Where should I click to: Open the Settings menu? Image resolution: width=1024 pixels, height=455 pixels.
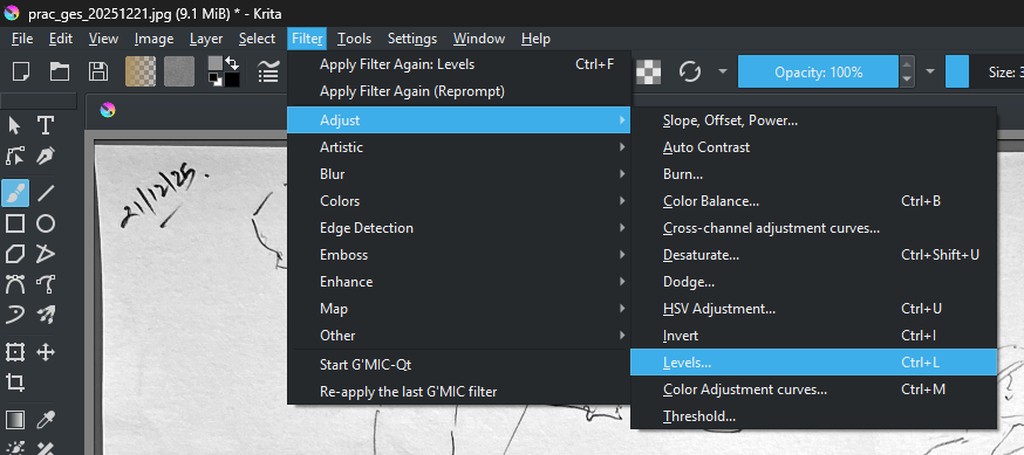pos(412,38)
